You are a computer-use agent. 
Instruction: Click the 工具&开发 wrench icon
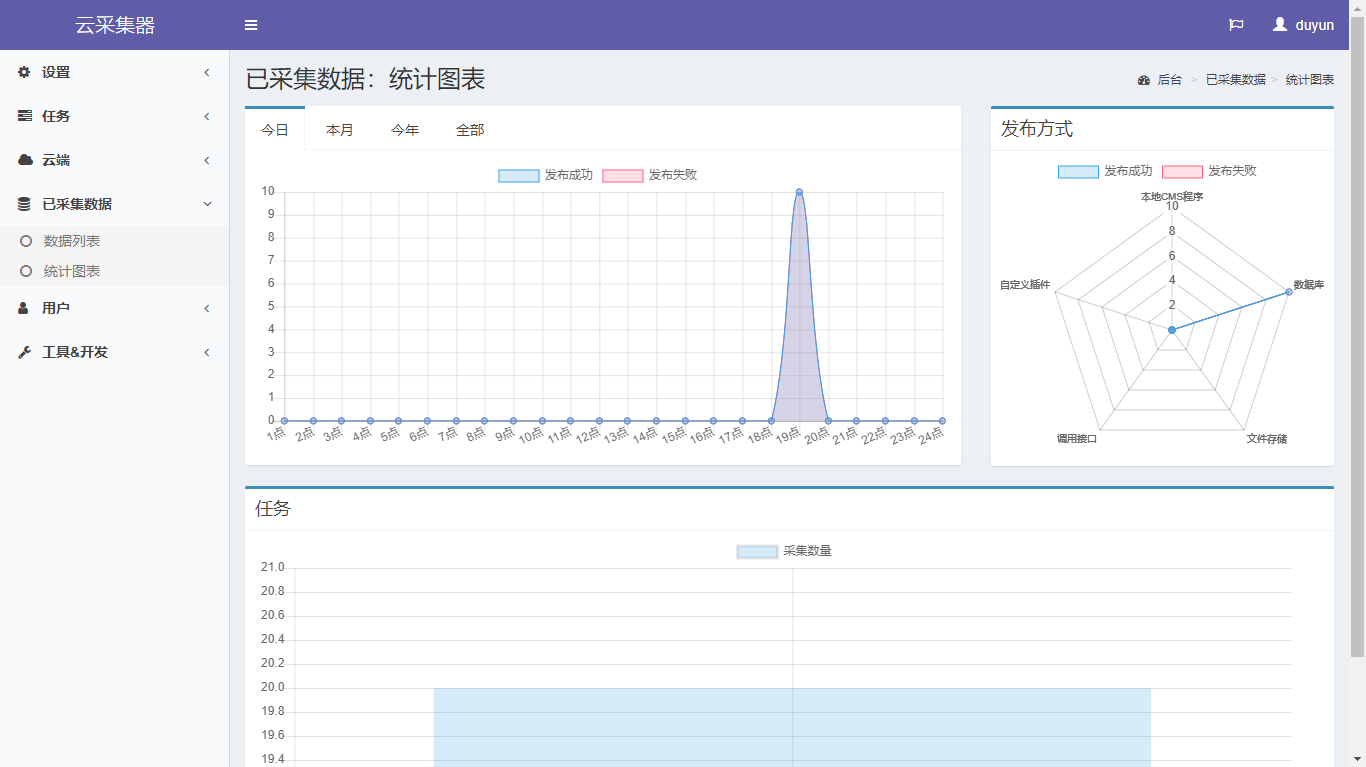(x=24, y=352)
